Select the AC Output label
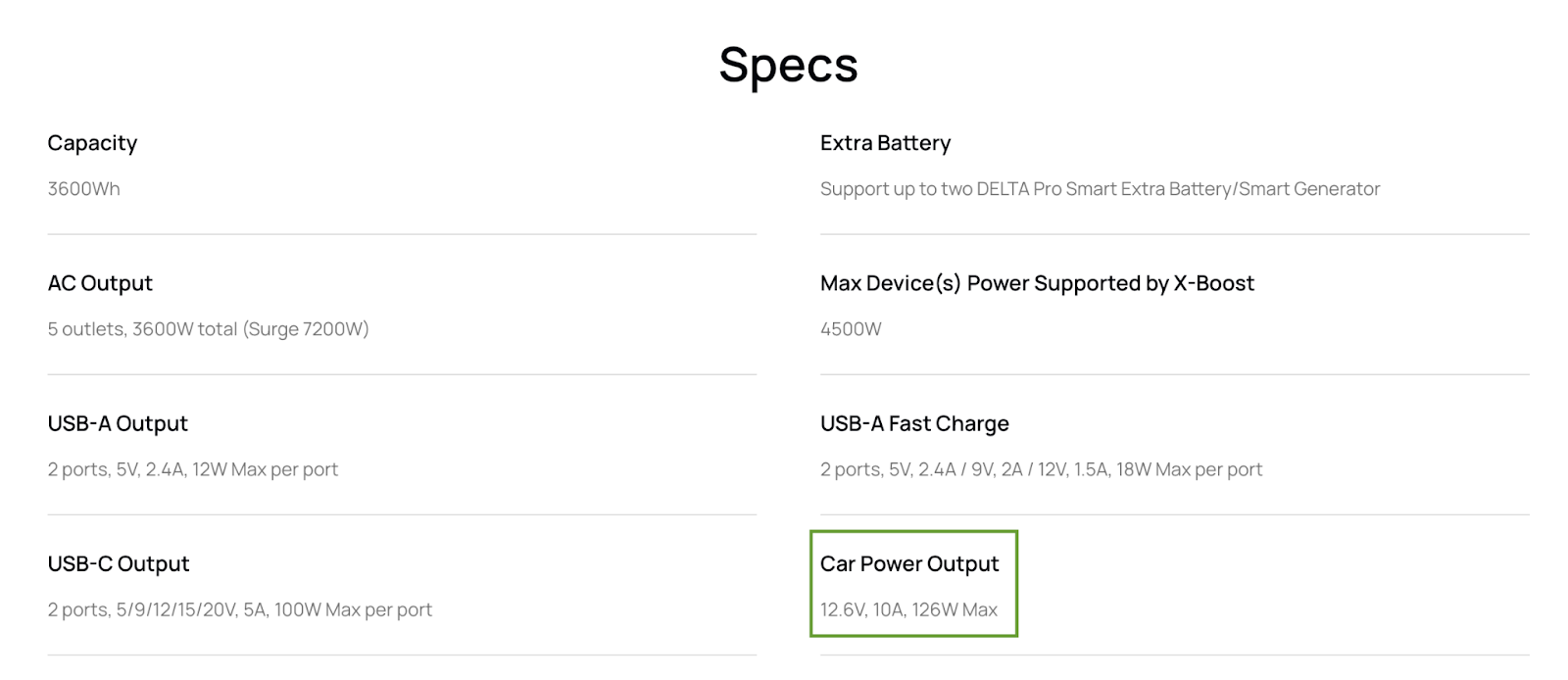The width and height of the screenshot is (1568, 680). (100, 283)
